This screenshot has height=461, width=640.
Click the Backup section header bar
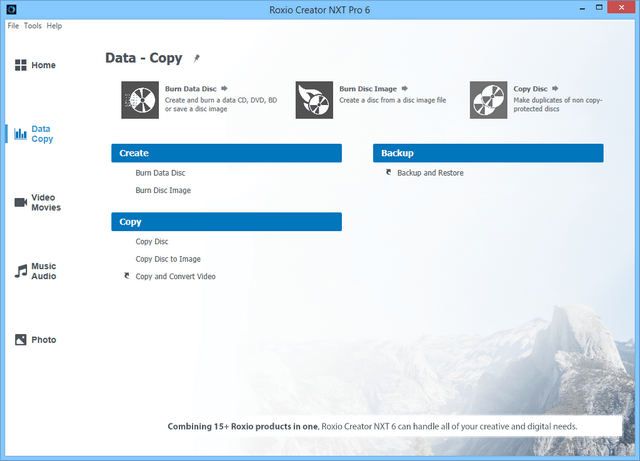488,153
